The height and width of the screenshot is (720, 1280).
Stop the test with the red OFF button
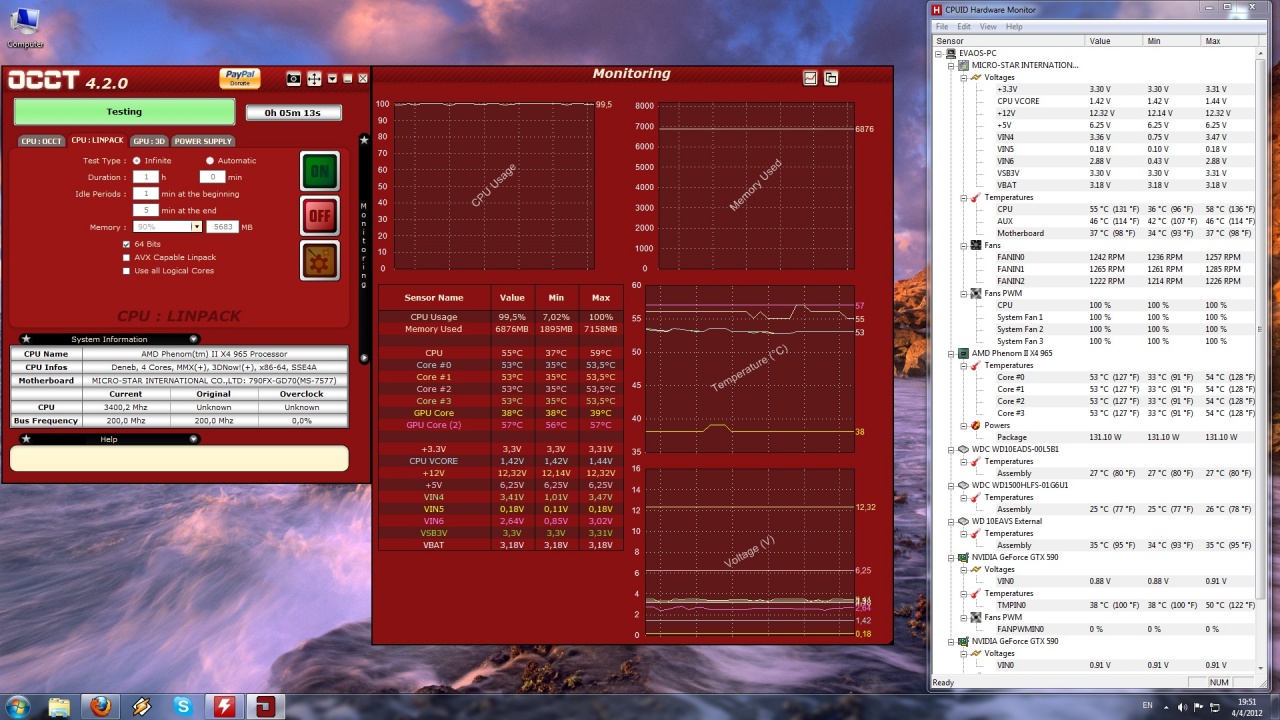(320, 215)
